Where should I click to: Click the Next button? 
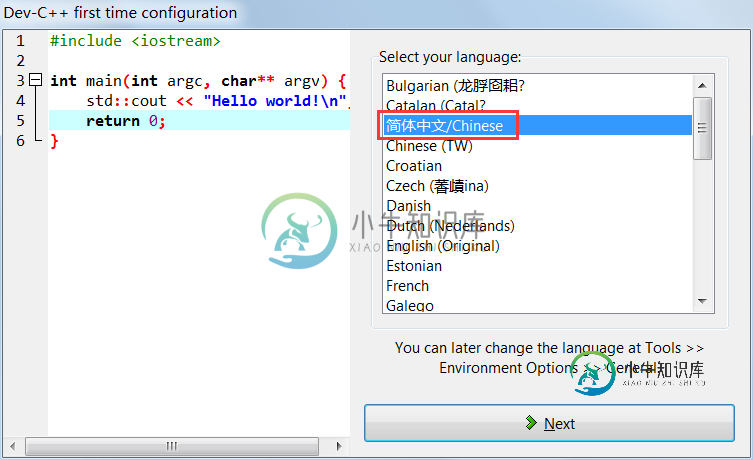click(549, 423)
